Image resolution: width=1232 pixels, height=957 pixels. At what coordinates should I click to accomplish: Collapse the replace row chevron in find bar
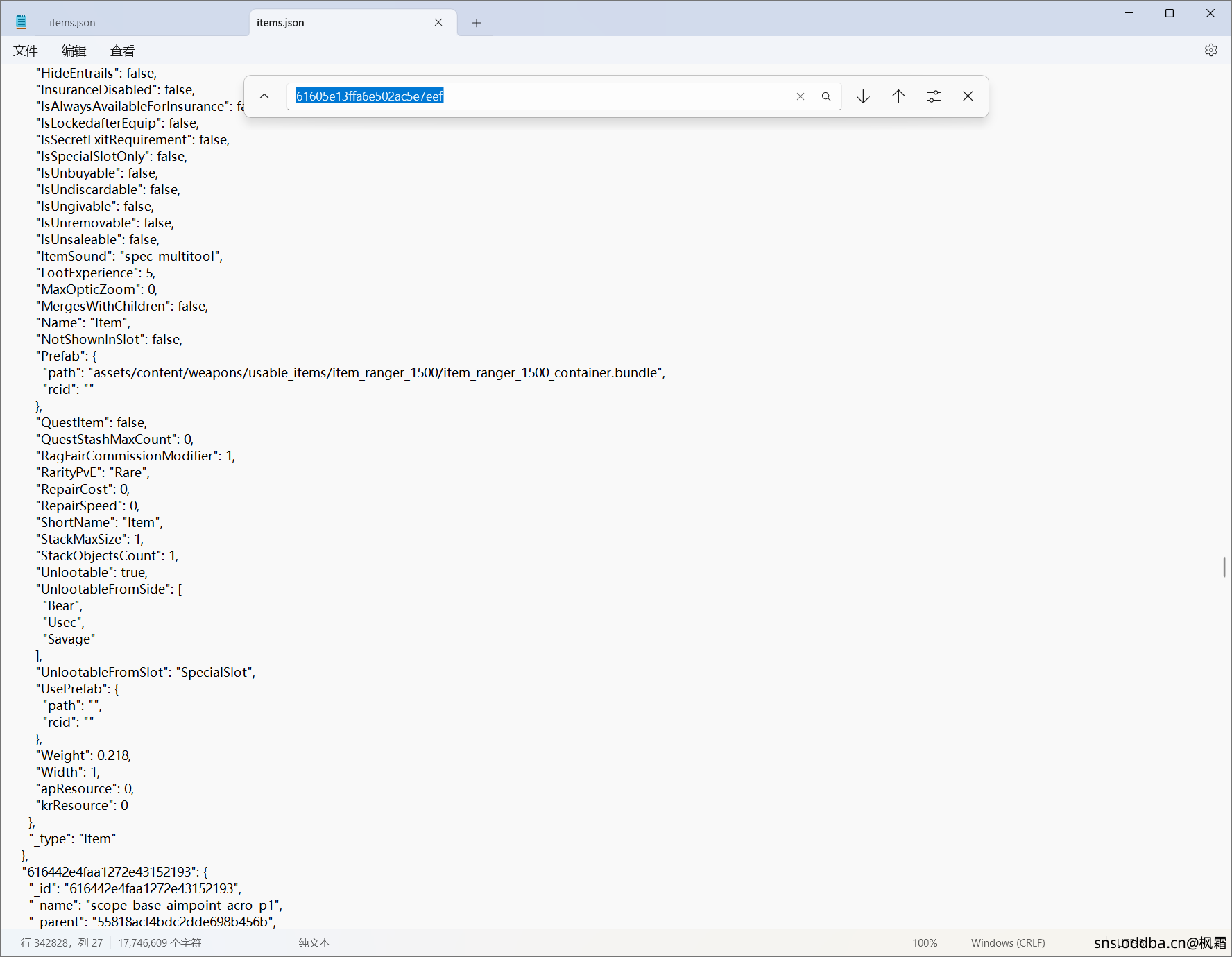point(264,96)
